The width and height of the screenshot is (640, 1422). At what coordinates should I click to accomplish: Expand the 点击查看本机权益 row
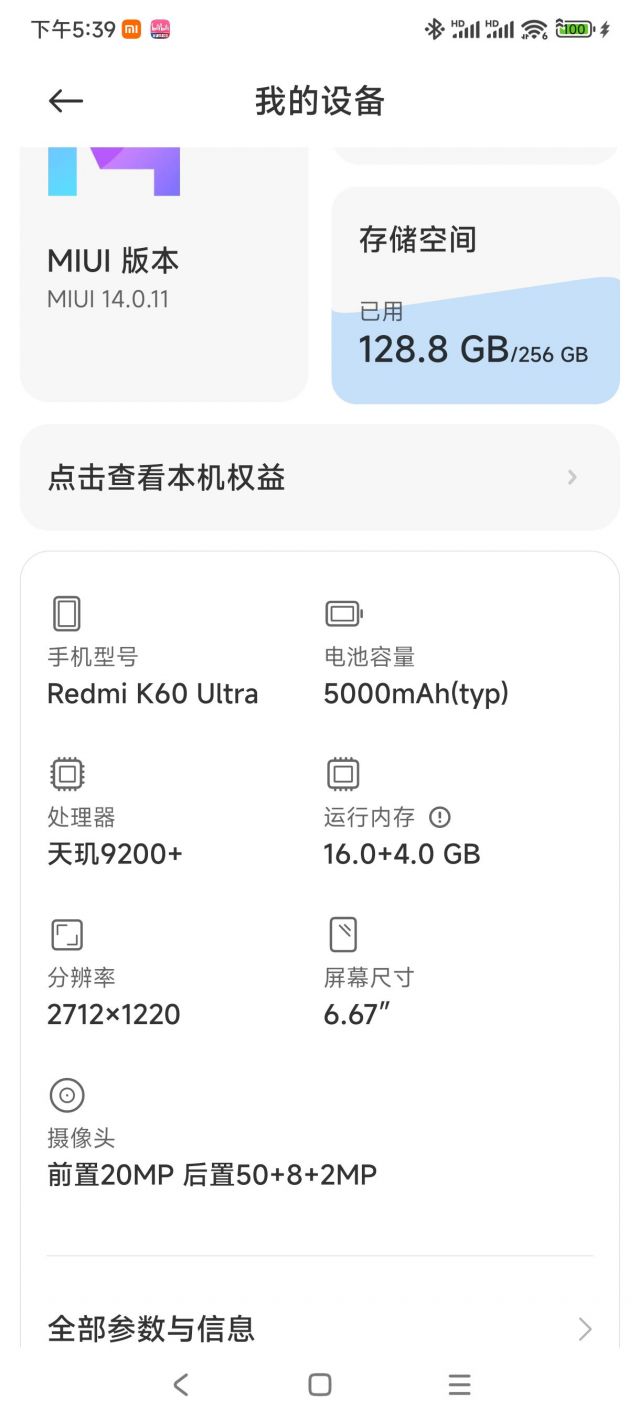320,477
